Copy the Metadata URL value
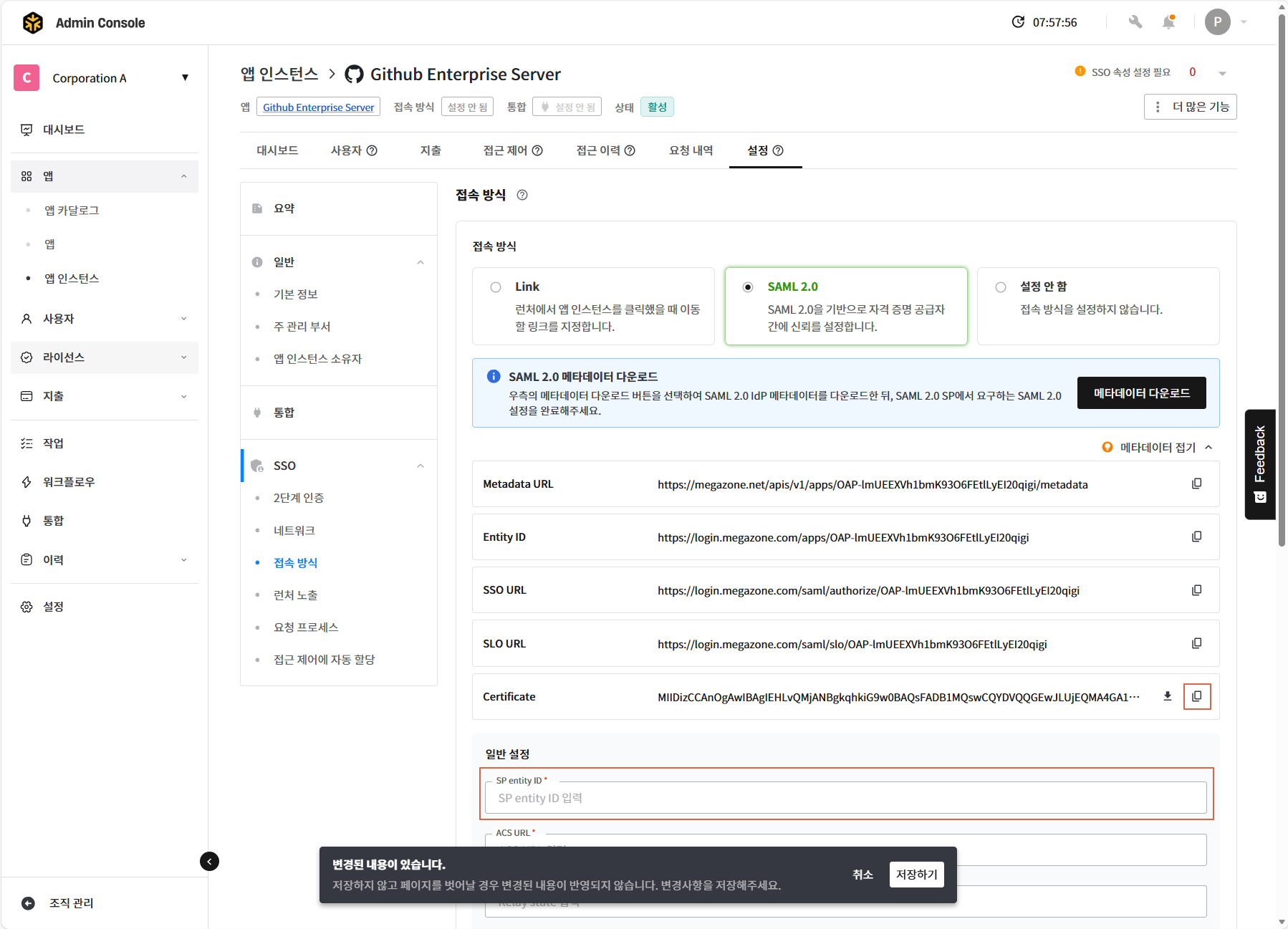This screenshot has height=929, width=1288. 1196,484
